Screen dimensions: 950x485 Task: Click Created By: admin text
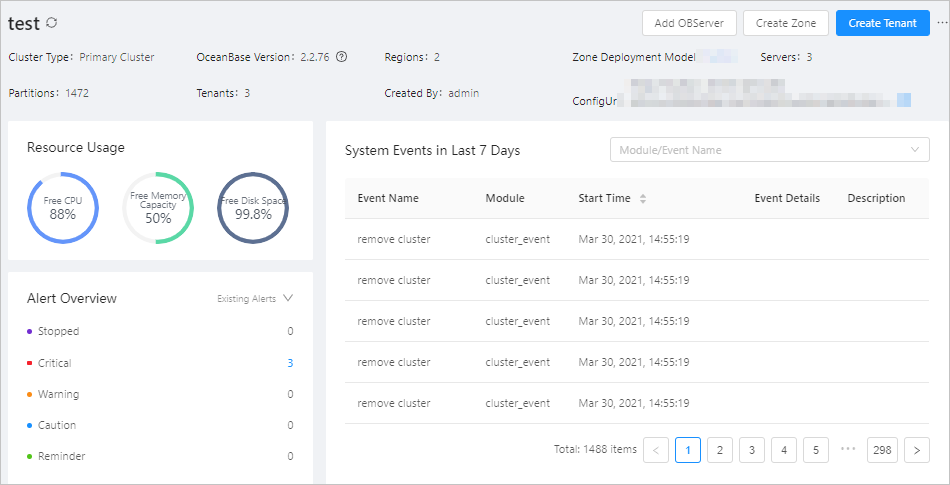(431, 93)
